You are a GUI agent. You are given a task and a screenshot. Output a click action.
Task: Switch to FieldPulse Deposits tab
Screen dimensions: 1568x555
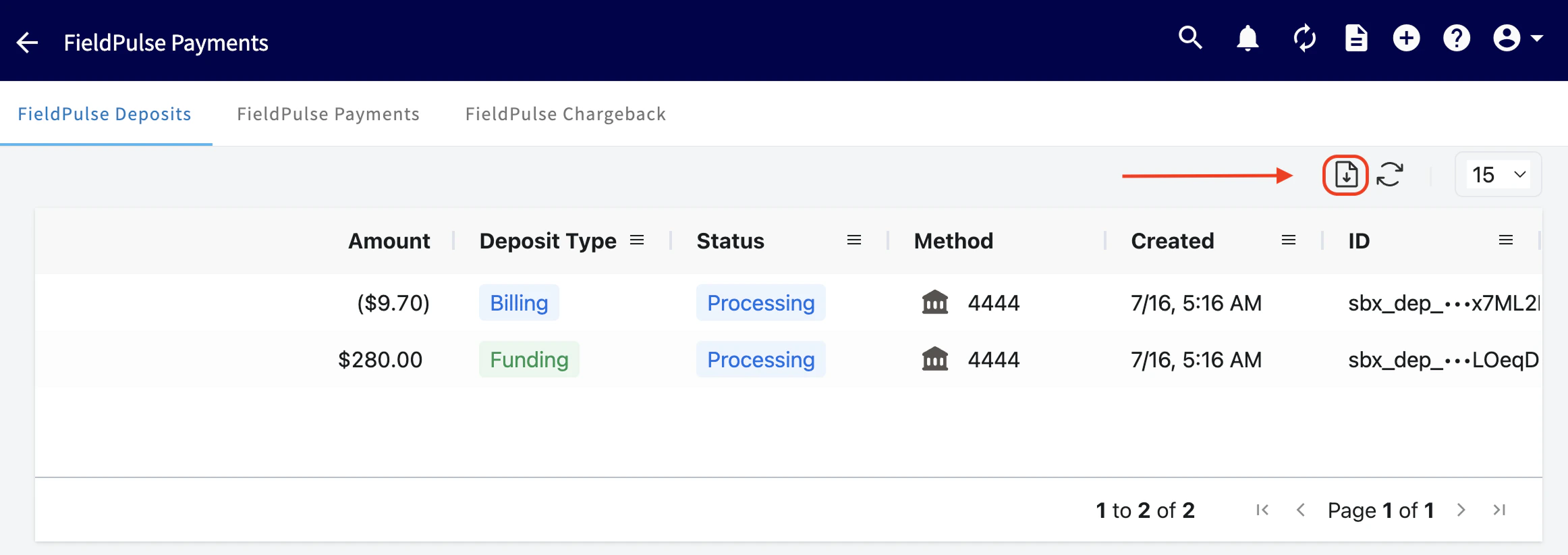click(x=105, y=114)
